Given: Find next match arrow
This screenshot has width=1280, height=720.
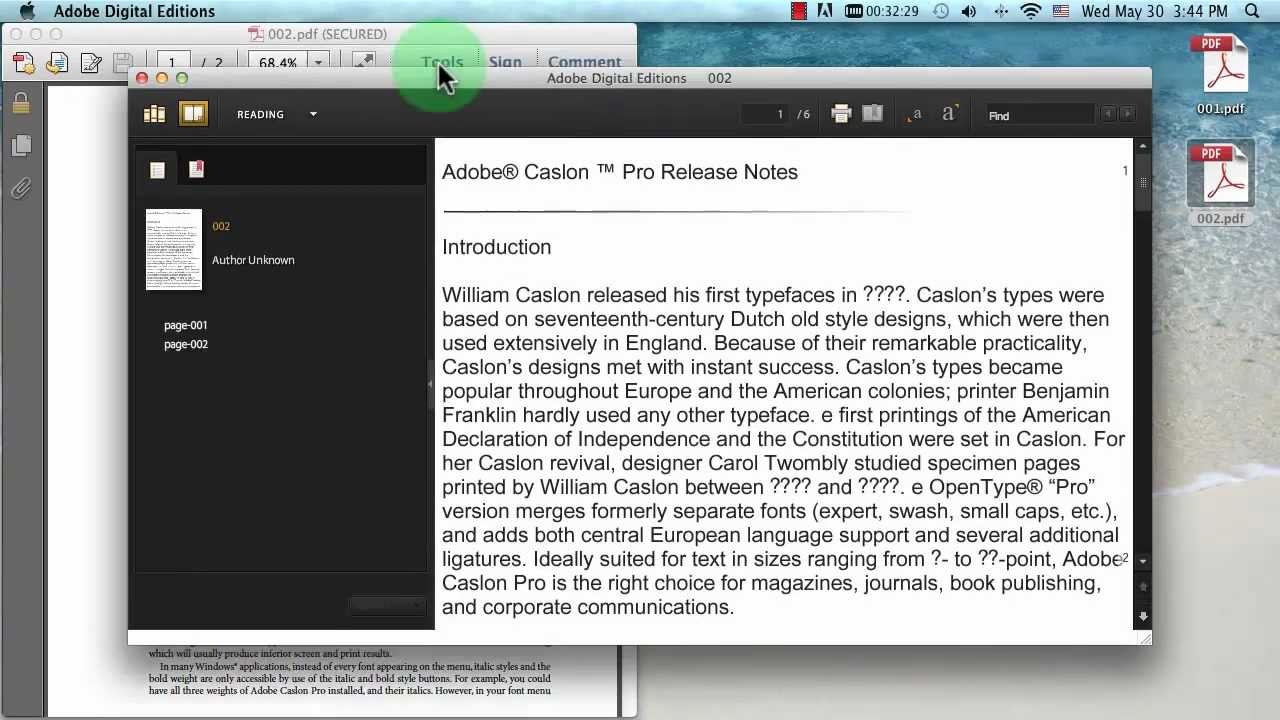Looking at the screenshot, I should pos(1127,115).
